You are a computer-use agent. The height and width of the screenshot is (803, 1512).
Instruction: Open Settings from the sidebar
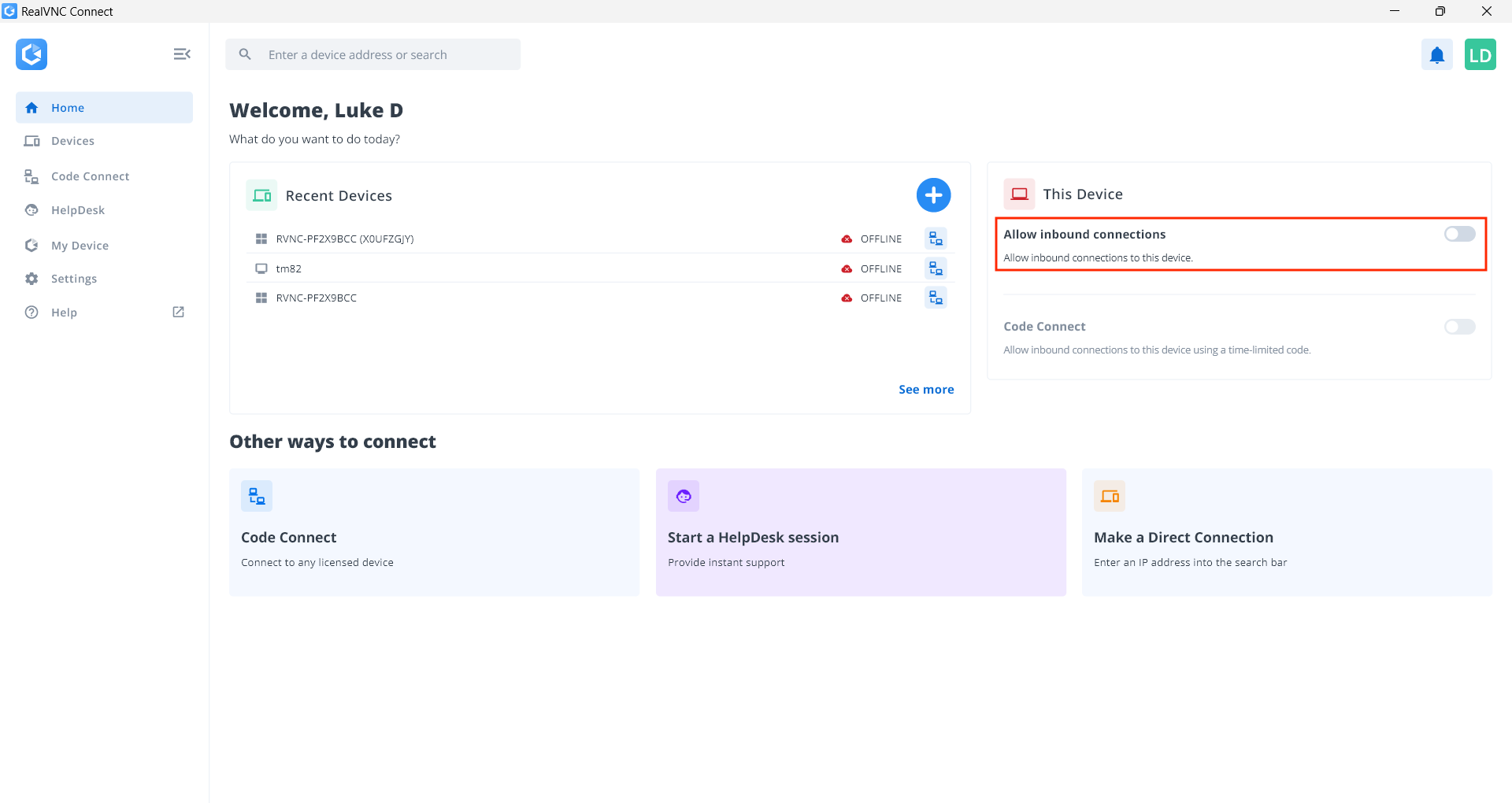click(x=73, y=279)
